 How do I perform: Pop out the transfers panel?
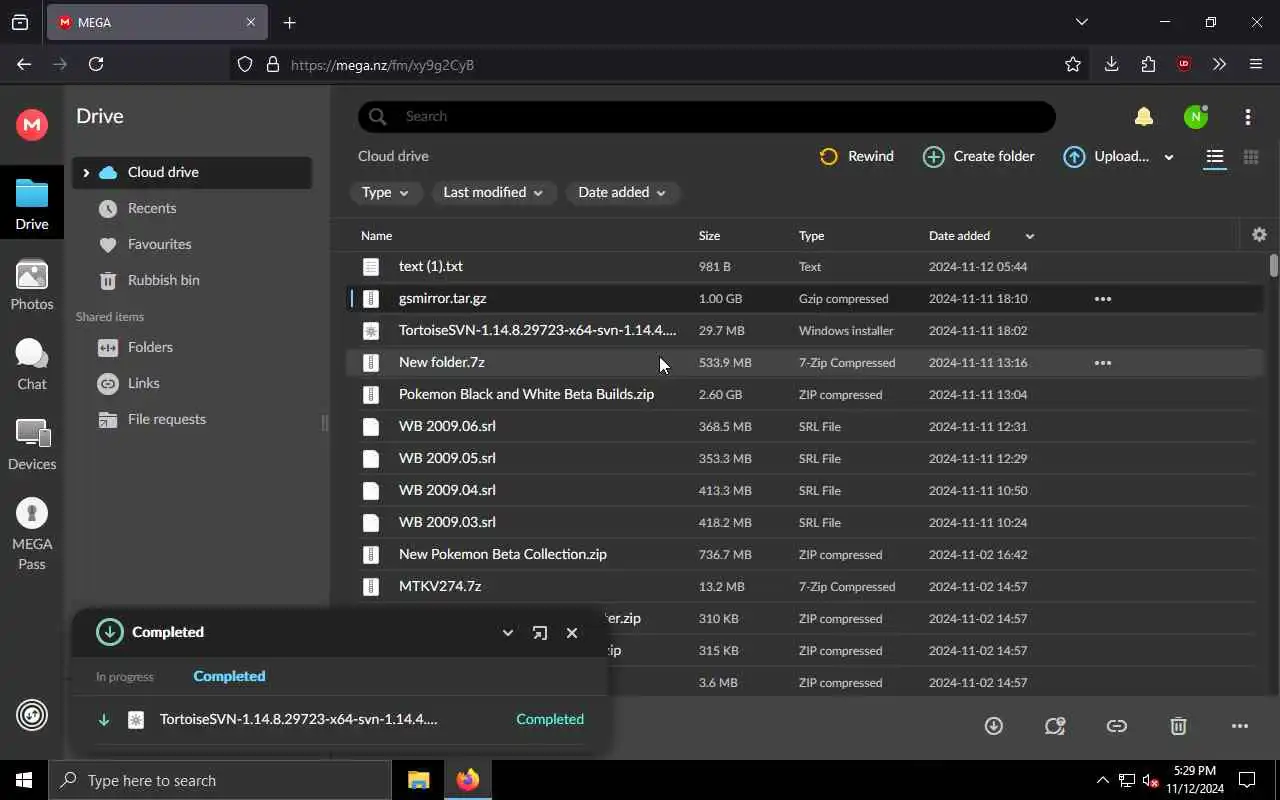[x=540, y=633]
